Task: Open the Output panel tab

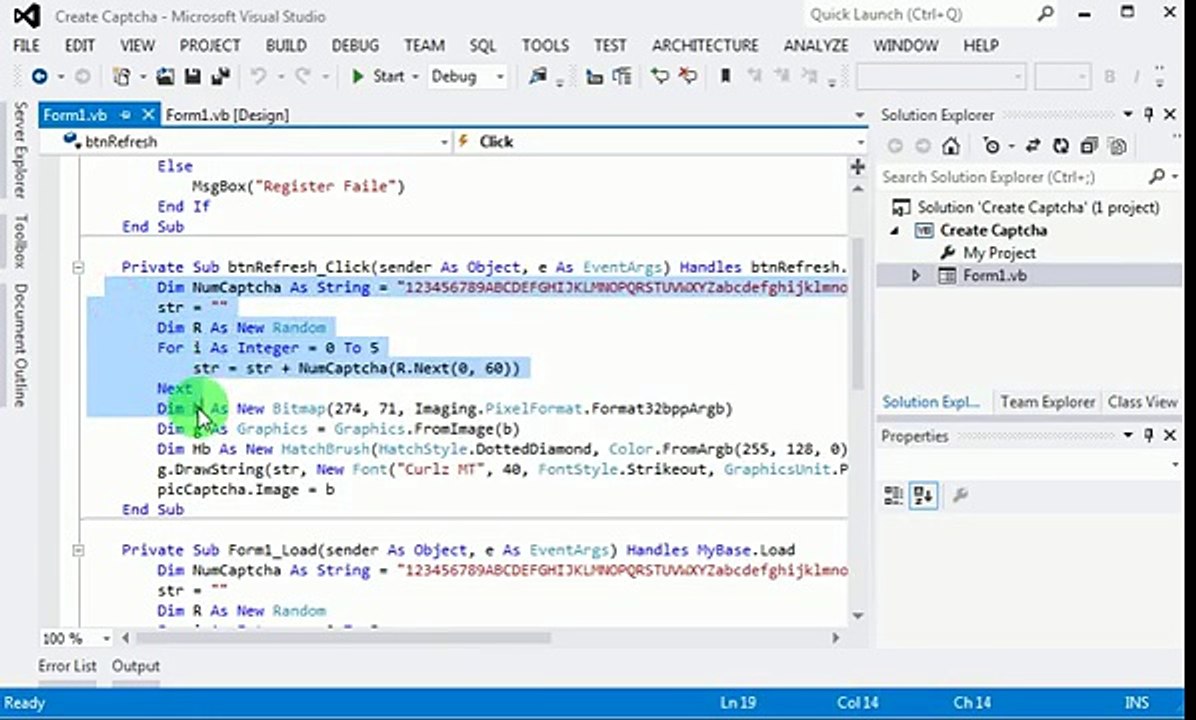Action: pos(136,666)
